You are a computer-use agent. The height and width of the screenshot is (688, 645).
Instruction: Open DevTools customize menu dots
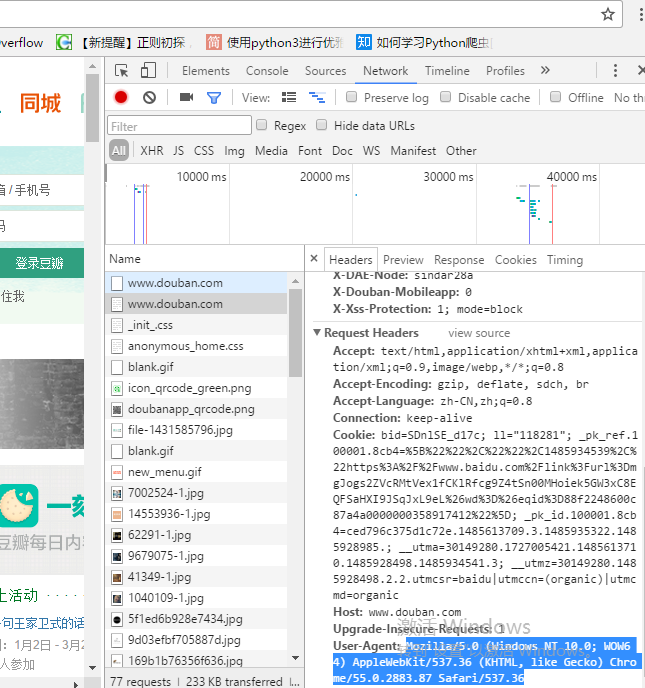[x=615, y=71]
